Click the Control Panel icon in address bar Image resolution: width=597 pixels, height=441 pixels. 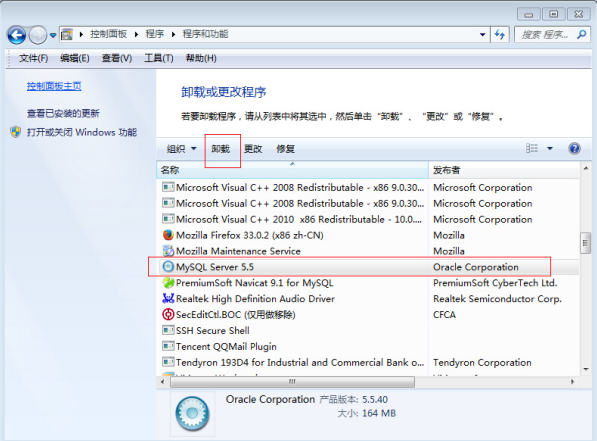tap(67, 35)
